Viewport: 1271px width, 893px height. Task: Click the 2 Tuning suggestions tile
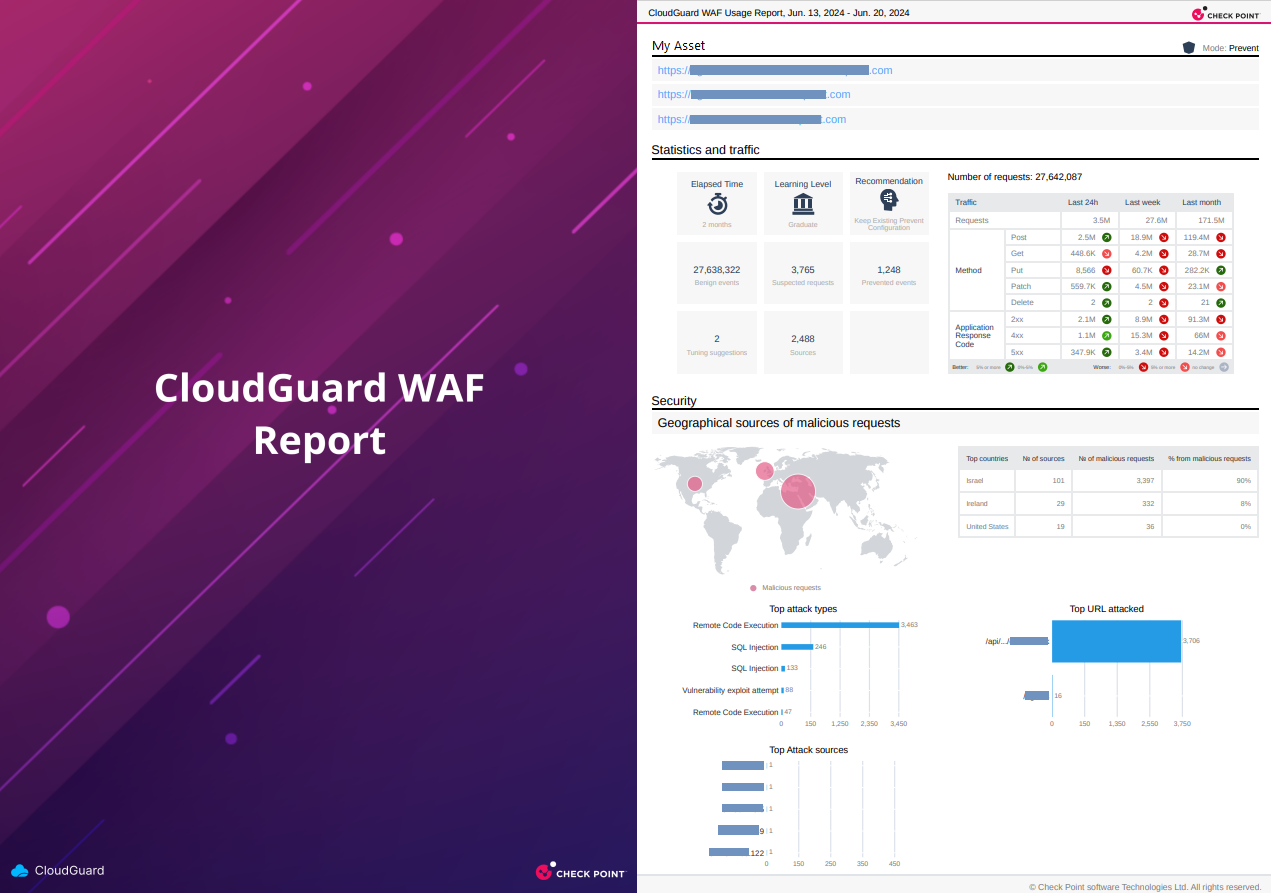click(717, 342)
